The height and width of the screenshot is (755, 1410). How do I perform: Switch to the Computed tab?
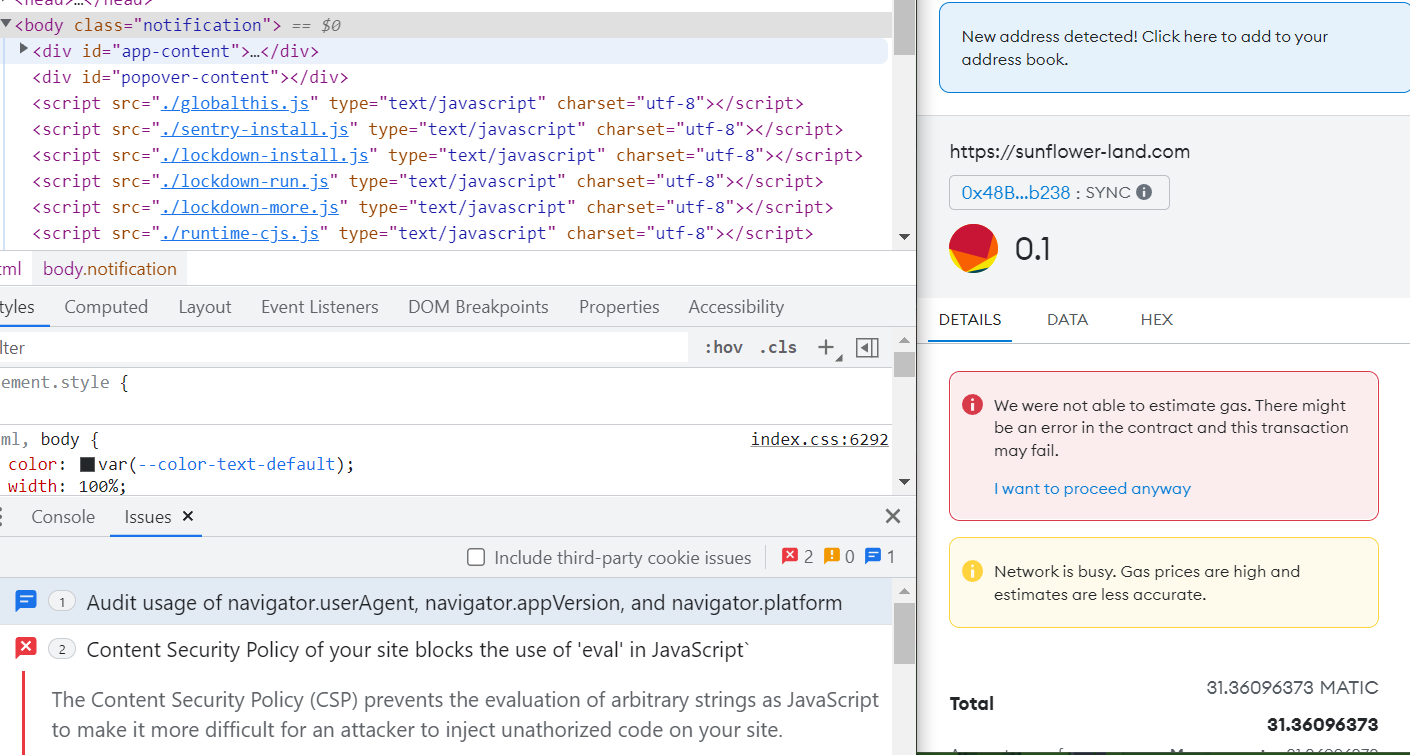point(106,307)
